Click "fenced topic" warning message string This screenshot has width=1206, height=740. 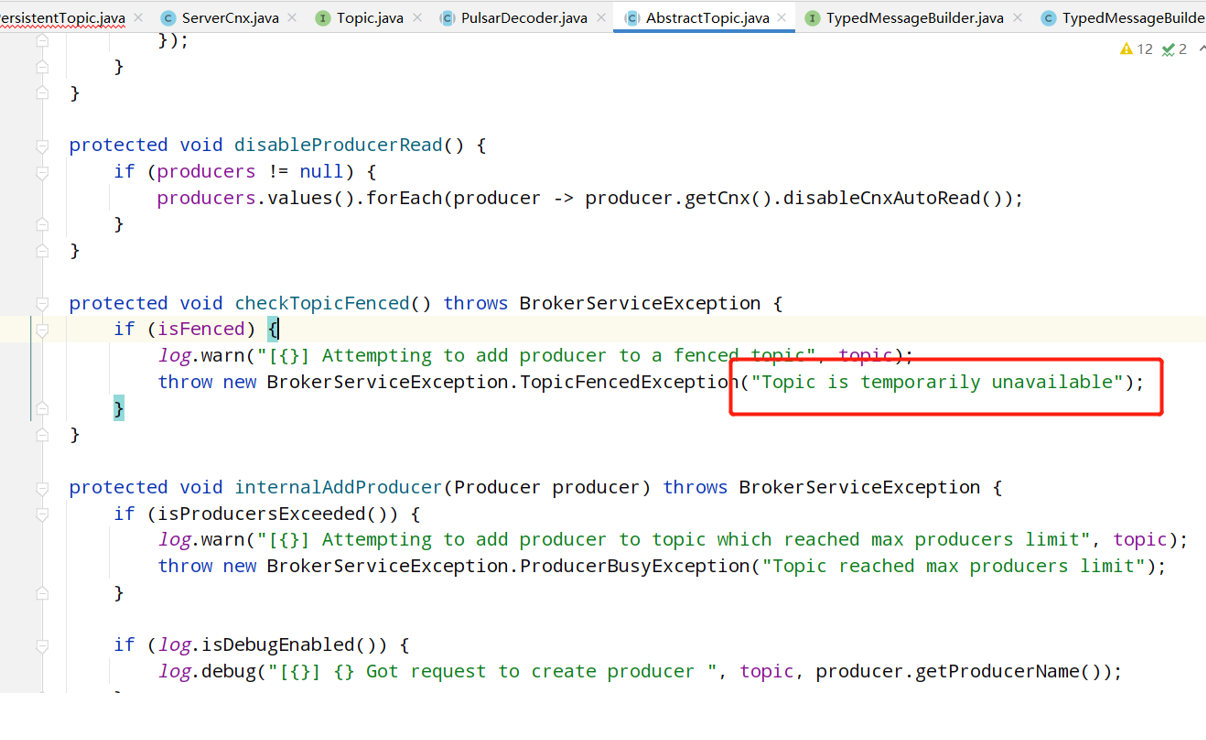[x=536, y=356]
